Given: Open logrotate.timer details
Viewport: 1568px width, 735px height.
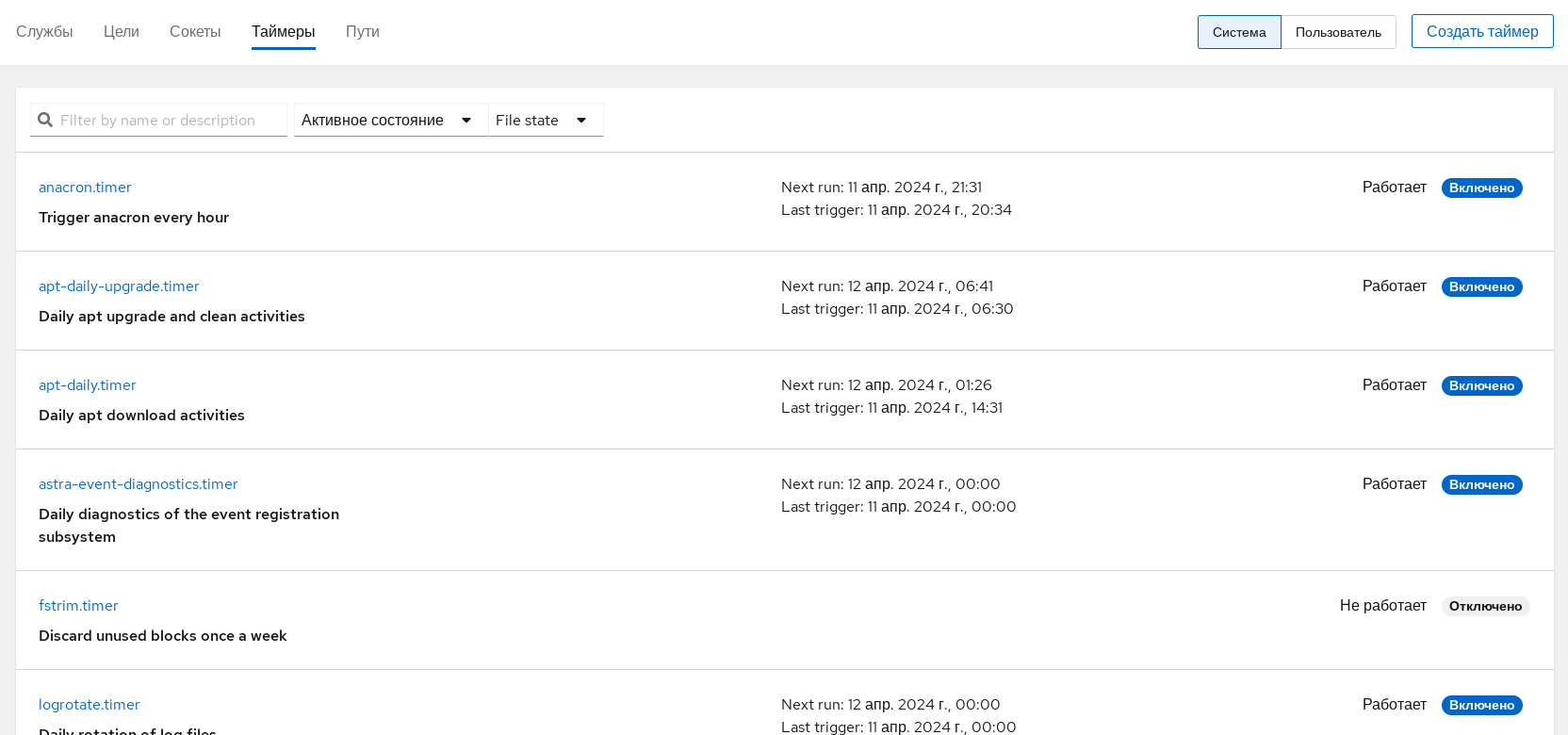Looking at the screenshot, I should [x=90, y=705].
